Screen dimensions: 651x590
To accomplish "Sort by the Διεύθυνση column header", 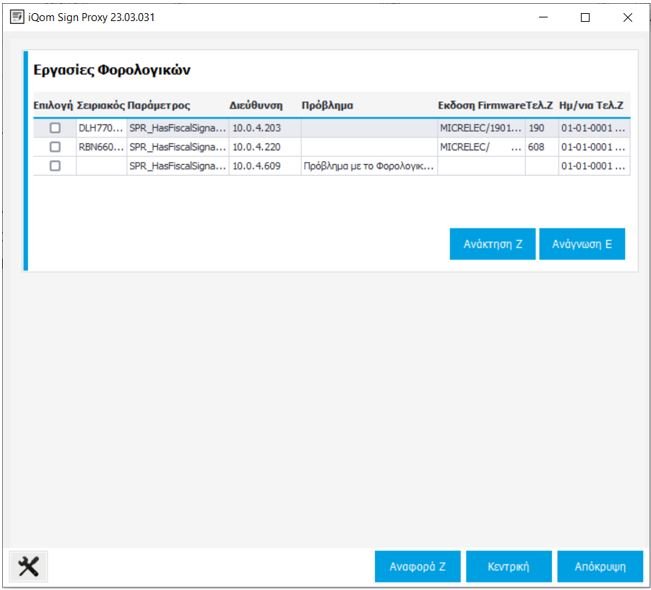I will click(257, 105).
